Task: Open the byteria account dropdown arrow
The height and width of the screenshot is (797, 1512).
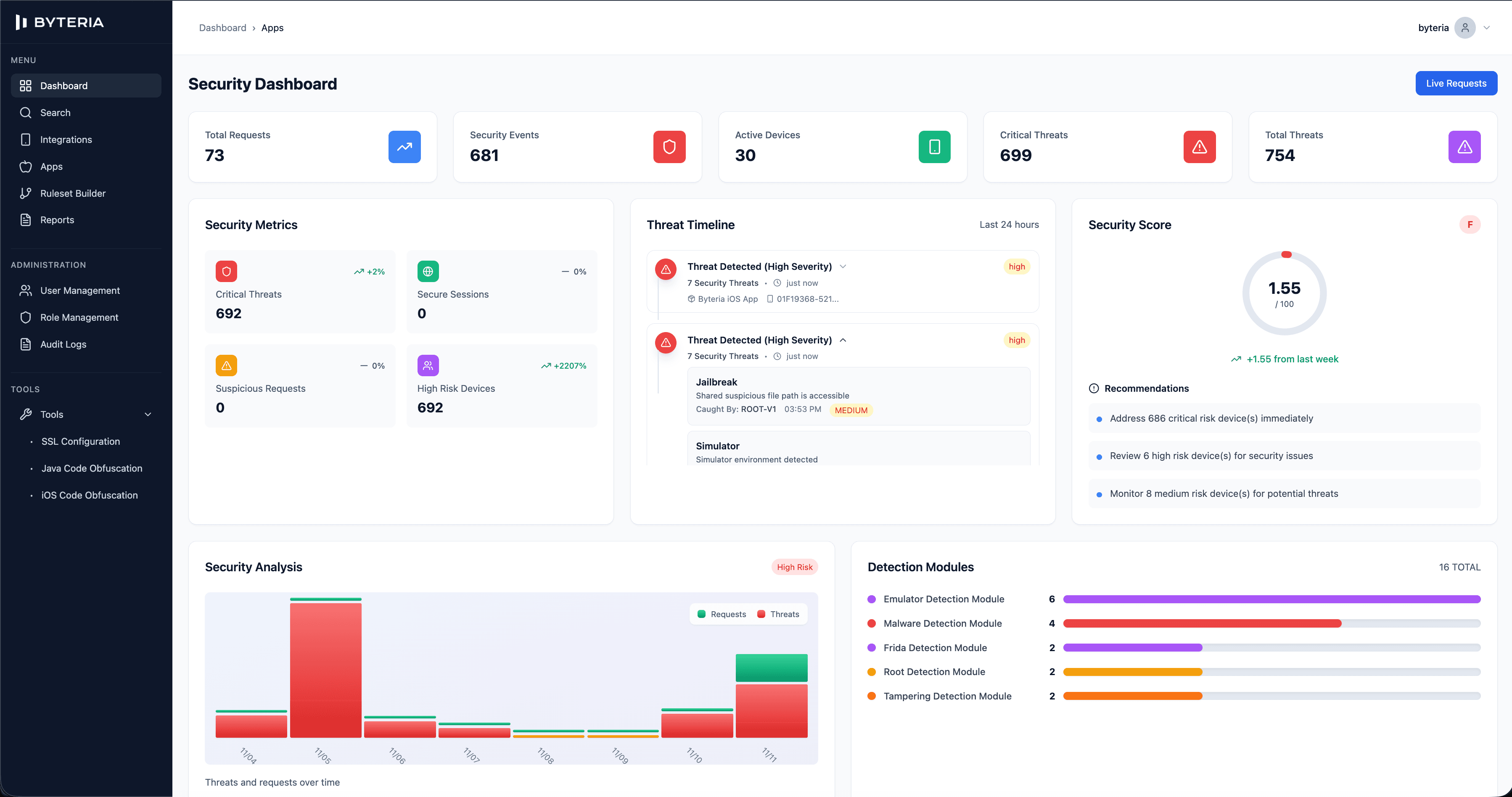Action: (1487, 28)
